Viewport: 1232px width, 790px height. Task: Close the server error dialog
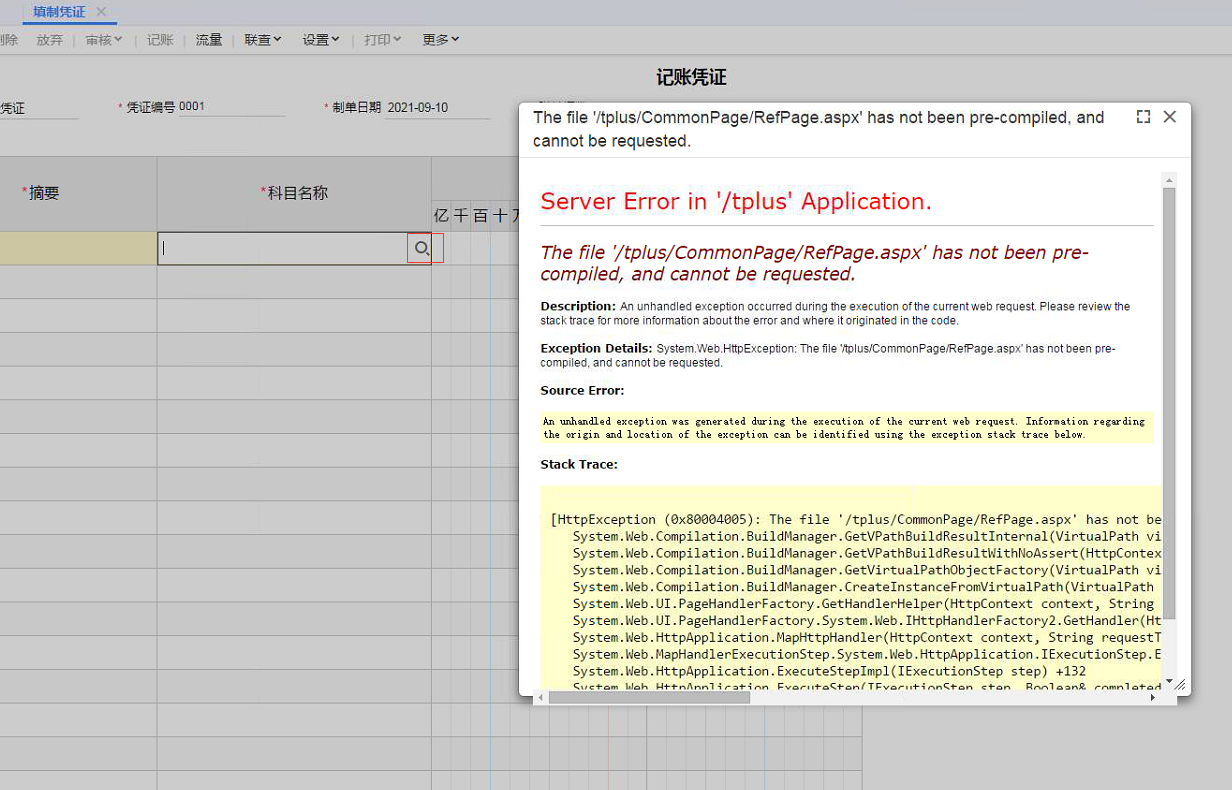[1170, 117]
